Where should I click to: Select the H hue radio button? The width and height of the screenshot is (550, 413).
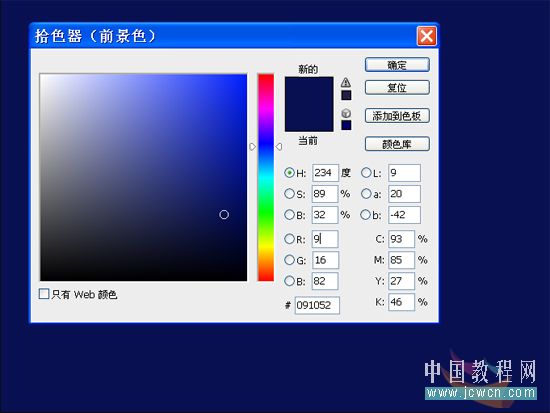[289, 173]
